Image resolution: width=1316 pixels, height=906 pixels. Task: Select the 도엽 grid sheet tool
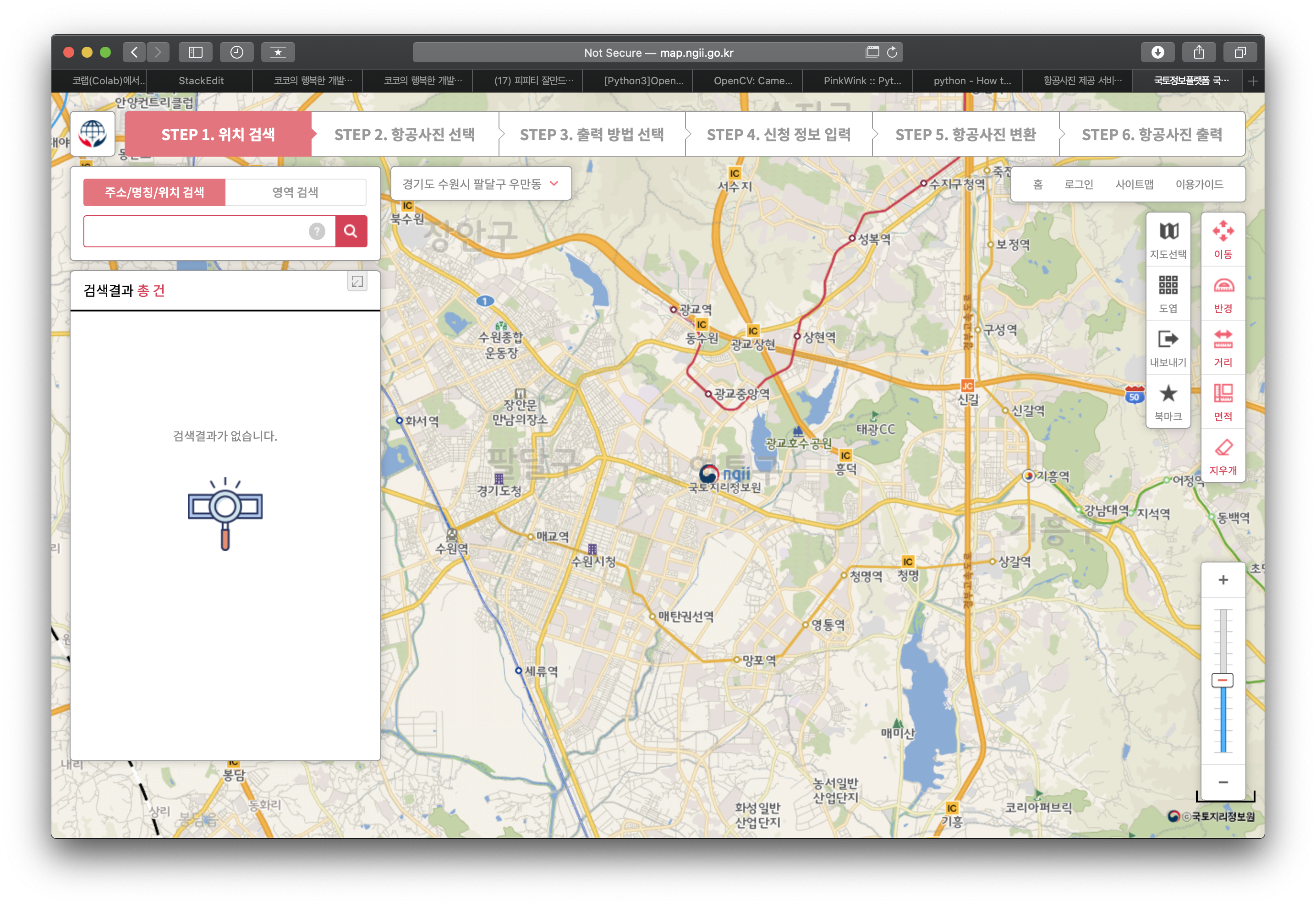coord(1168,294)
